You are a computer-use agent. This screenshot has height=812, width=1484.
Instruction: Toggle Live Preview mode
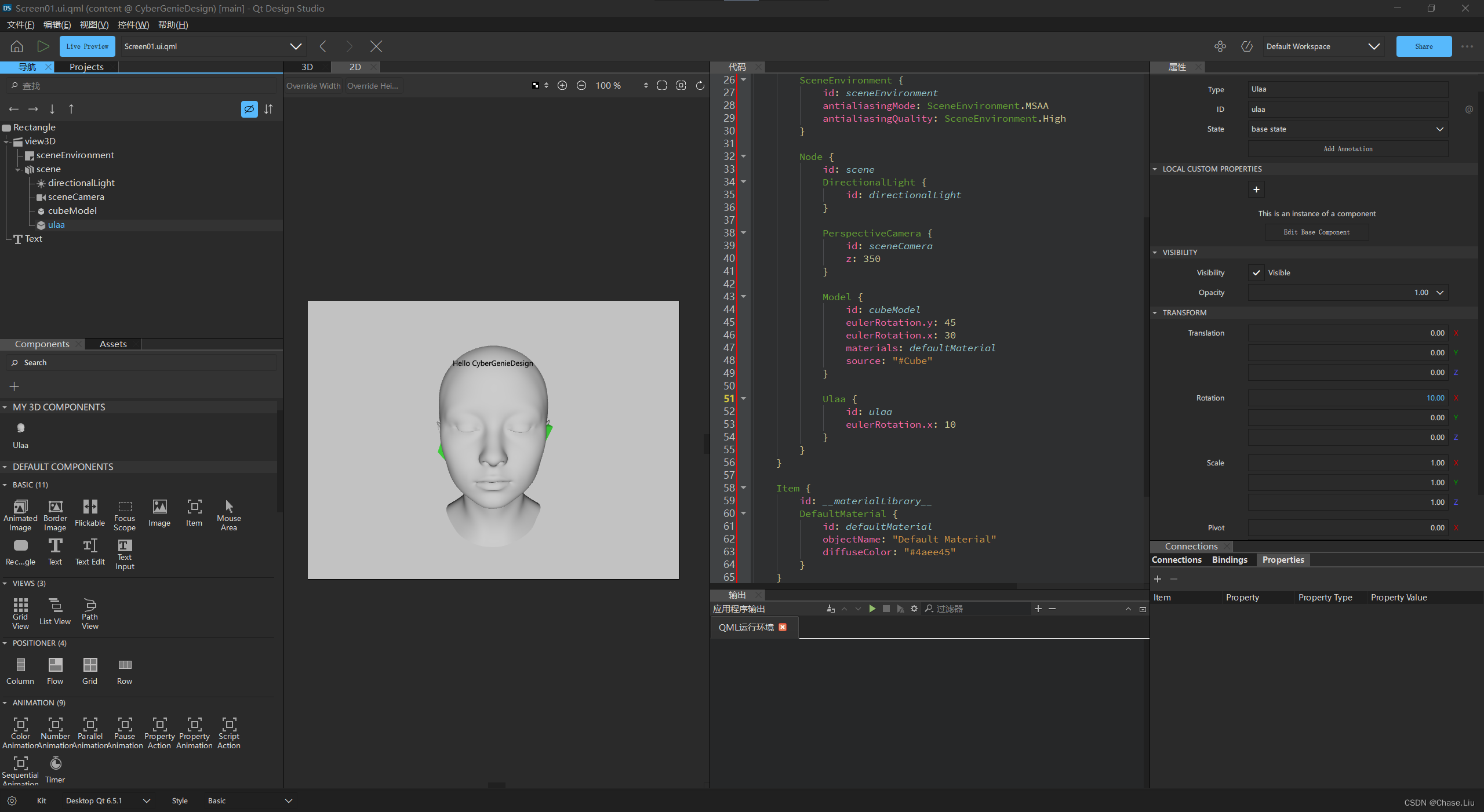(87, 46)
